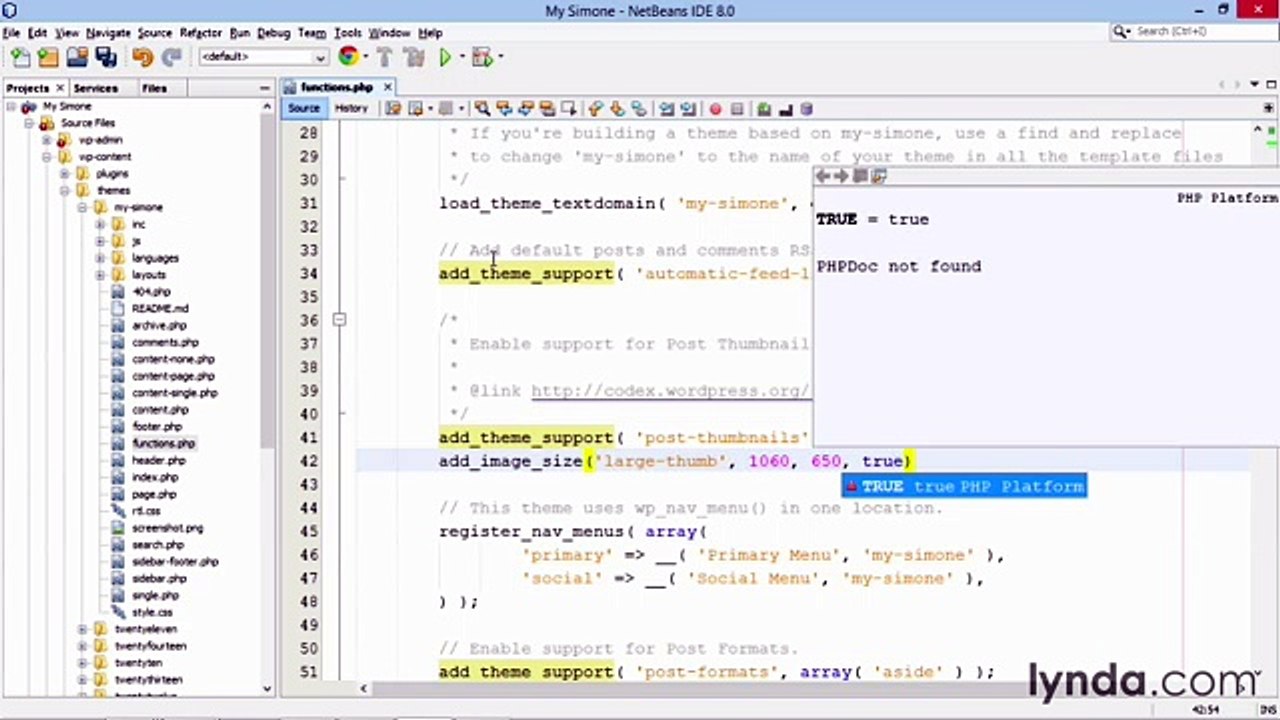Click the New File toolbar icon
The width and height of the screenshot is (1280, 720).
pyautogui.click(x=20, y=58)
